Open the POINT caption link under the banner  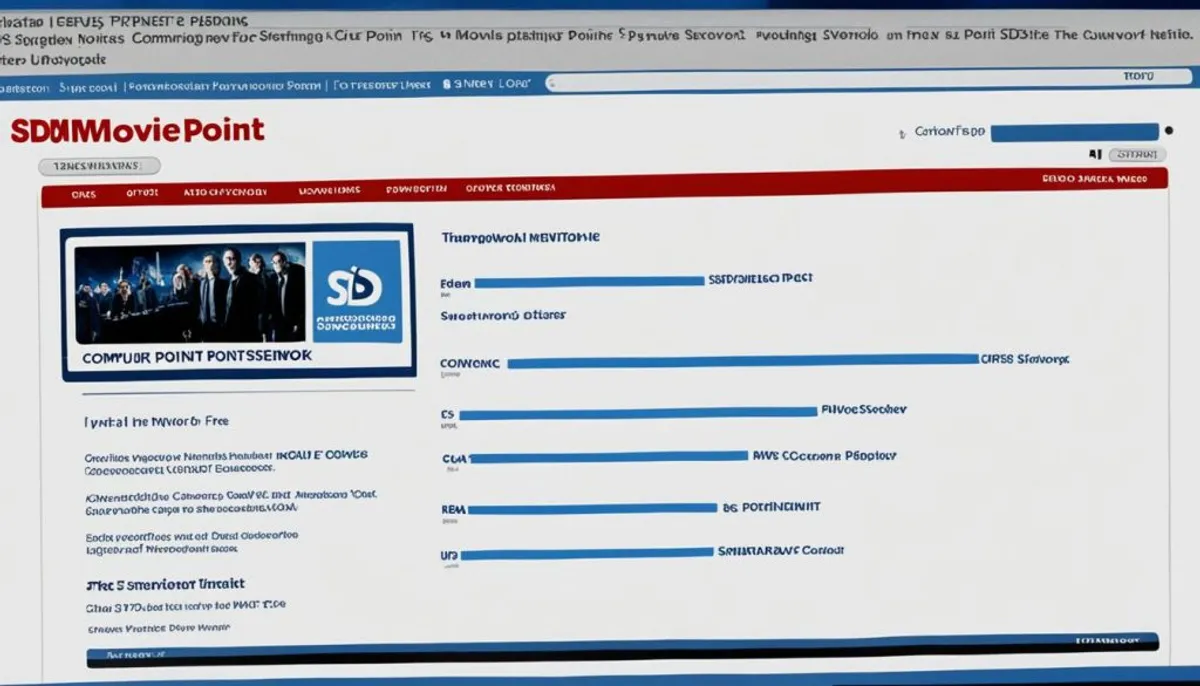pos(197,356)
